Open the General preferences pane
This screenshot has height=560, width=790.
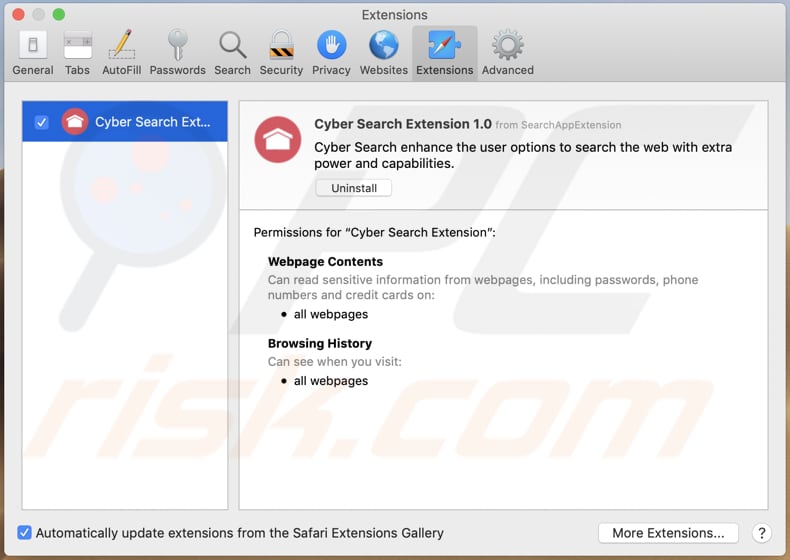tap(33, 52)
